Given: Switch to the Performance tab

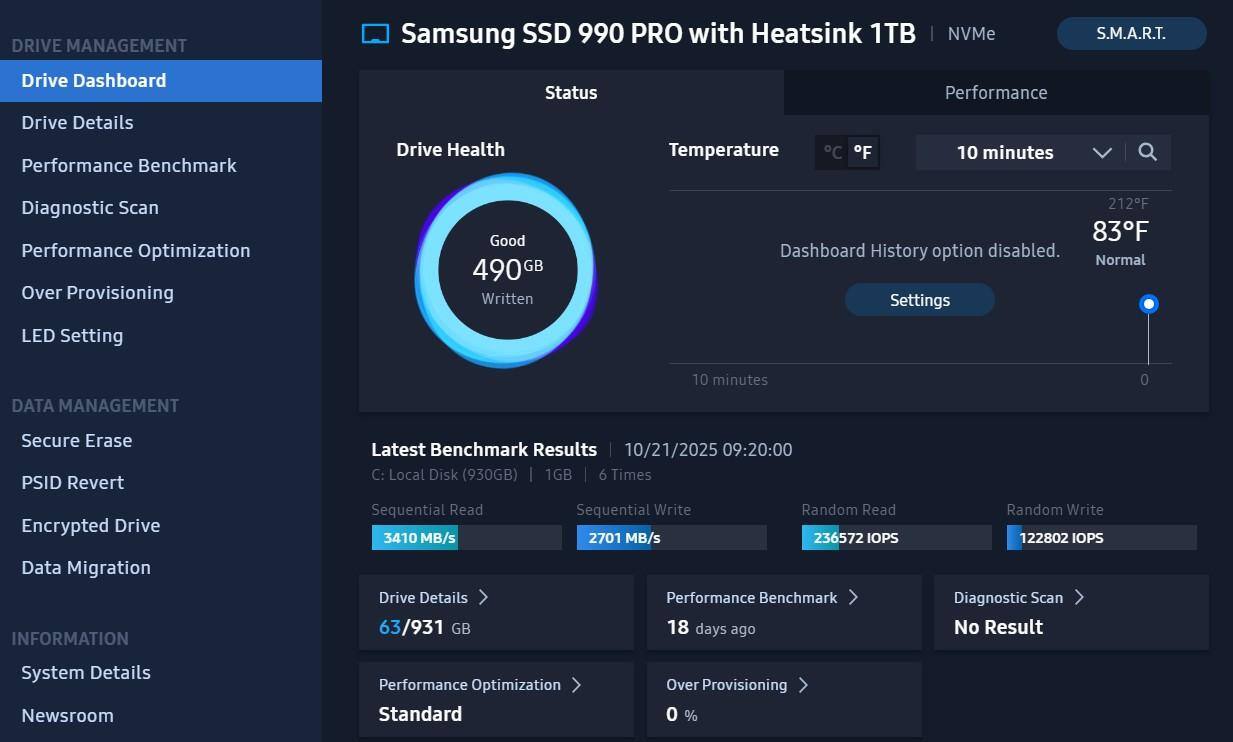Looking at the screenshot, I should (996, 92).
